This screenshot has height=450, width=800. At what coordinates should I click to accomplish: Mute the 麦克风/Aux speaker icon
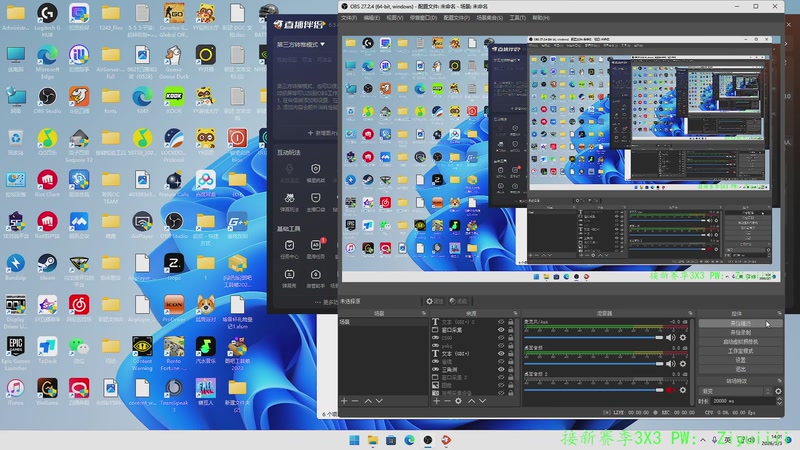pos(670,337)
